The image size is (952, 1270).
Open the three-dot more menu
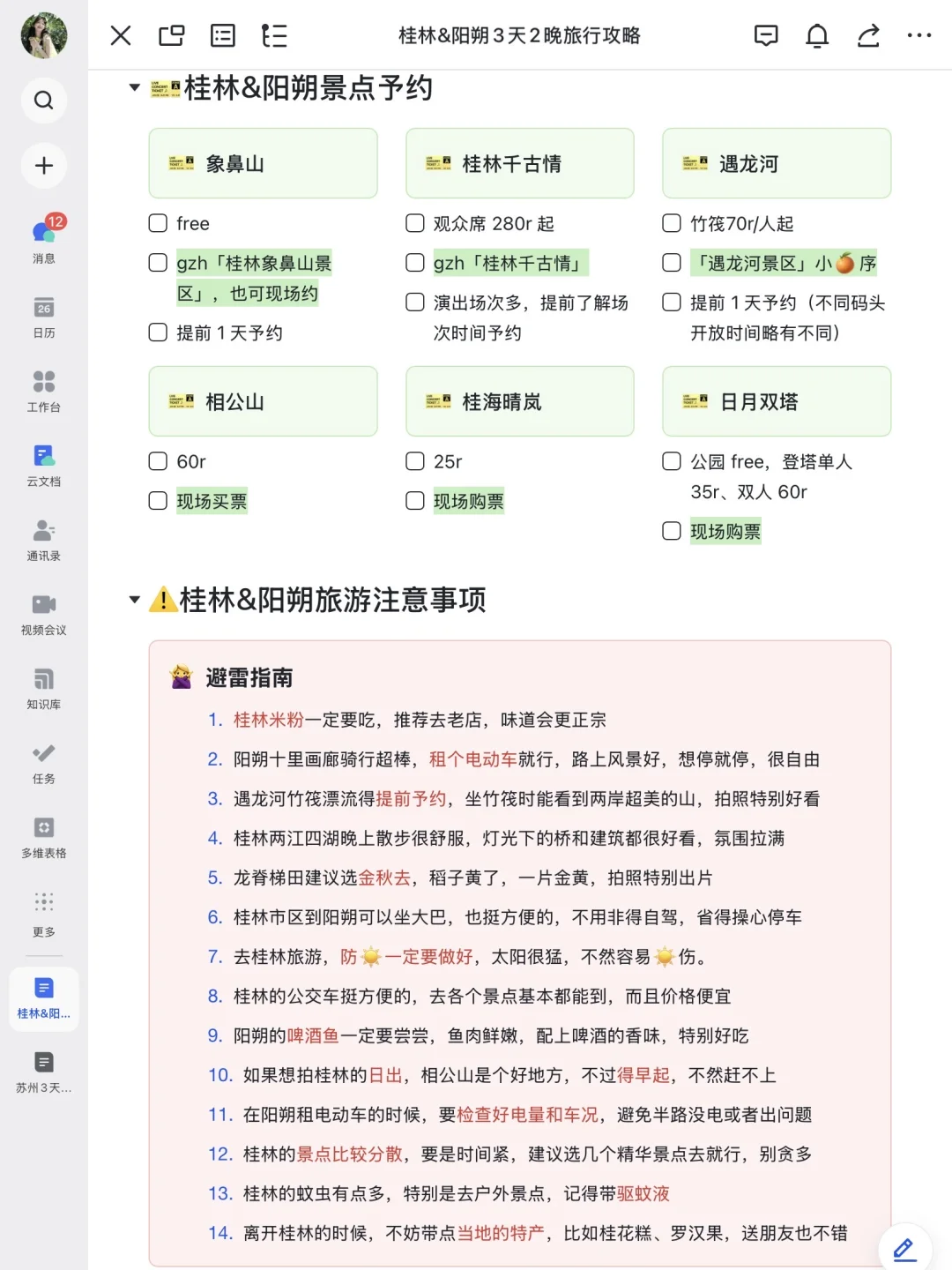point(919,35)
